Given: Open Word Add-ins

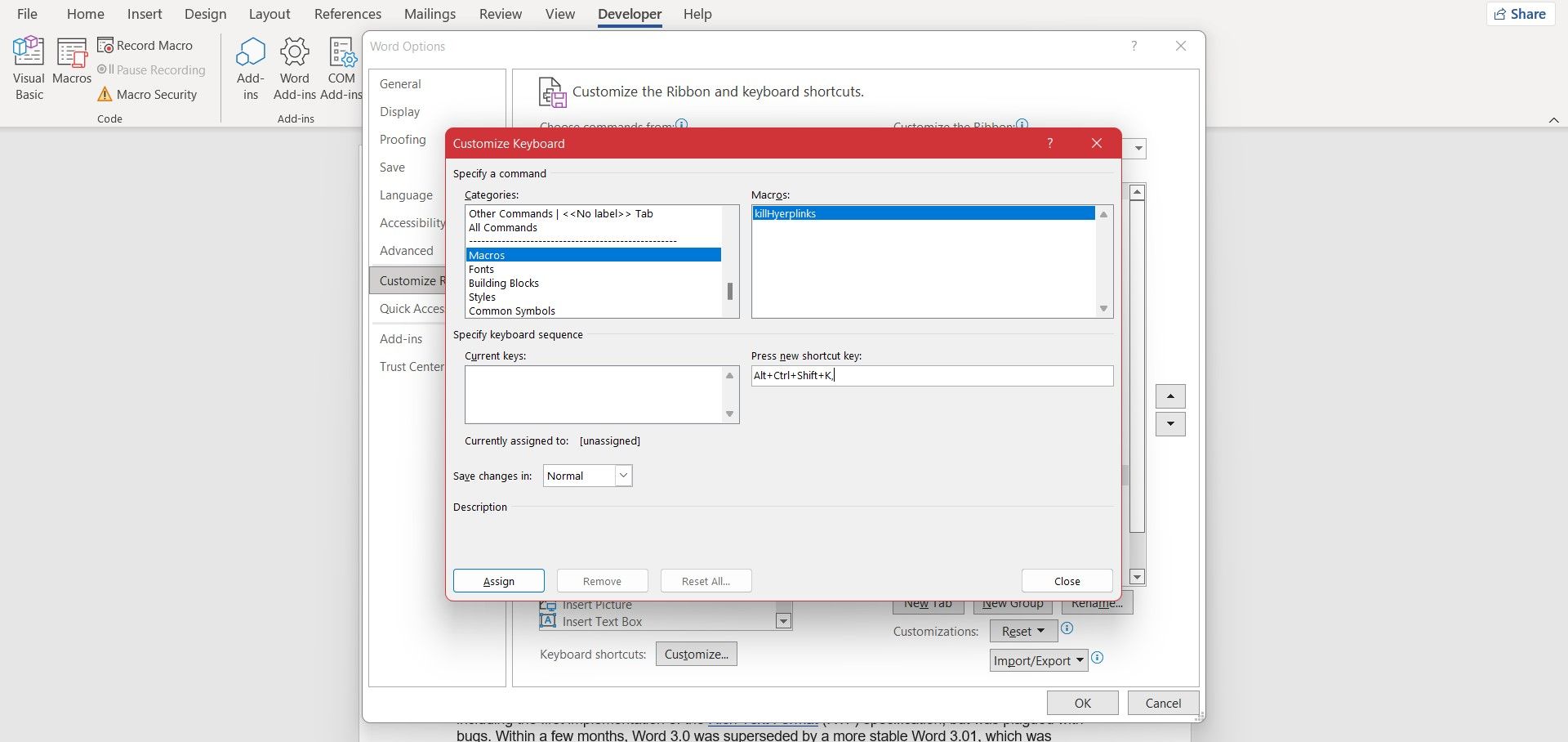Looking at the screenshot, I should click(x=295, y=69).
